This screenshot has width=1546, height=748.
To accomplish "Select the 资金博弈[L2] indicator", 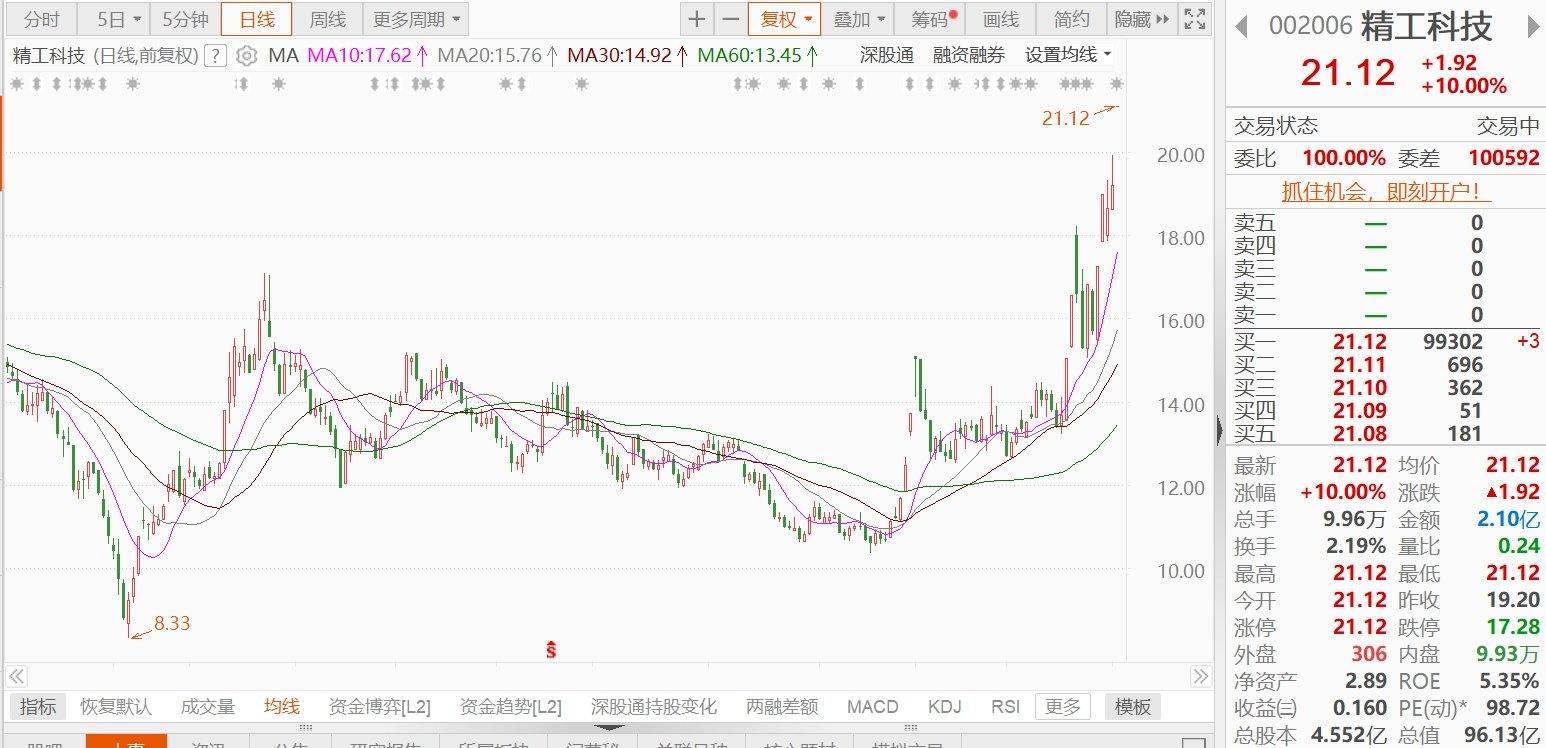I will [x=380, y=707].
